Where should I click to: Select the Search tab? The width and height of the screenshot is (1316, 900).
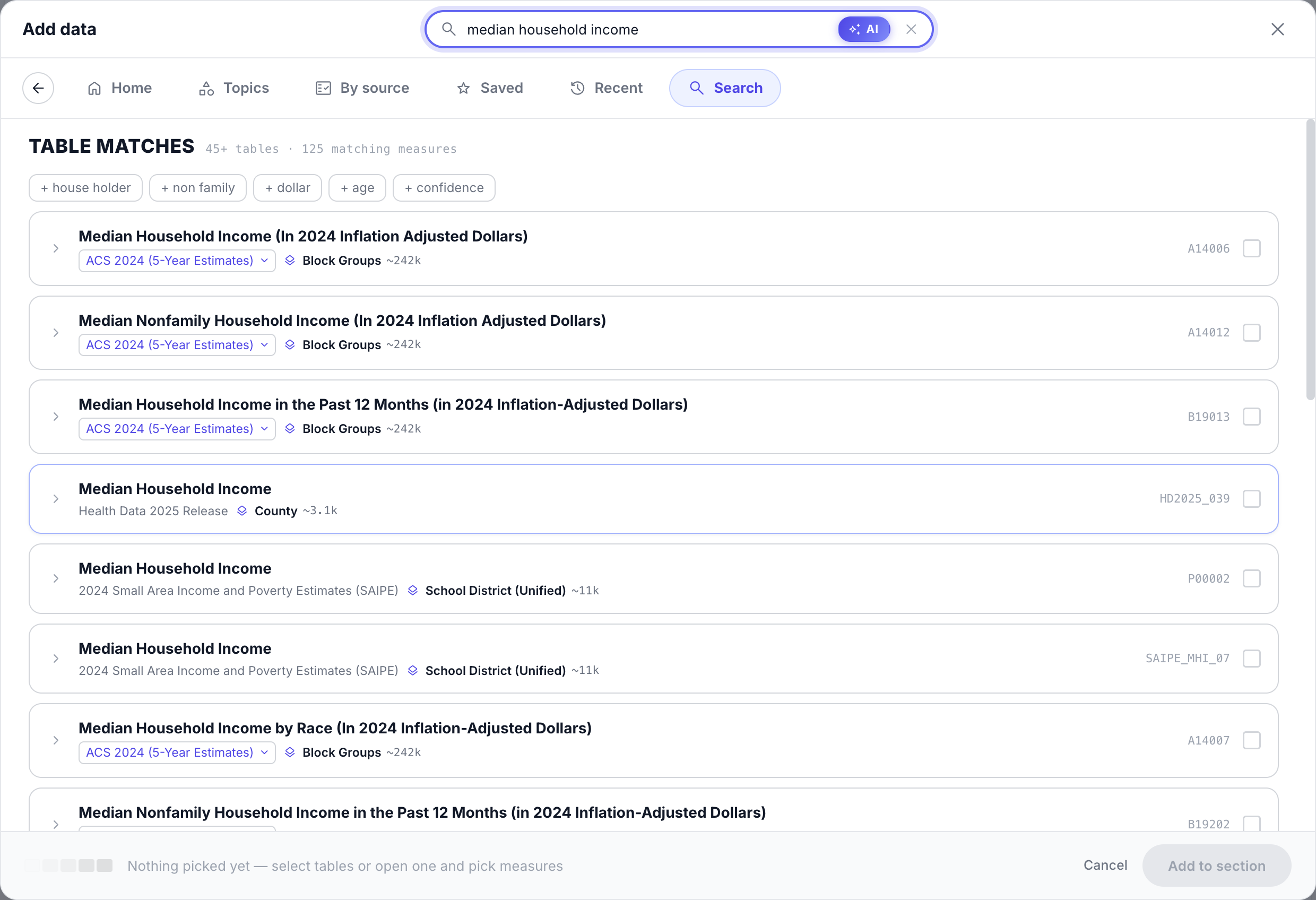click(x=725, y=88)
